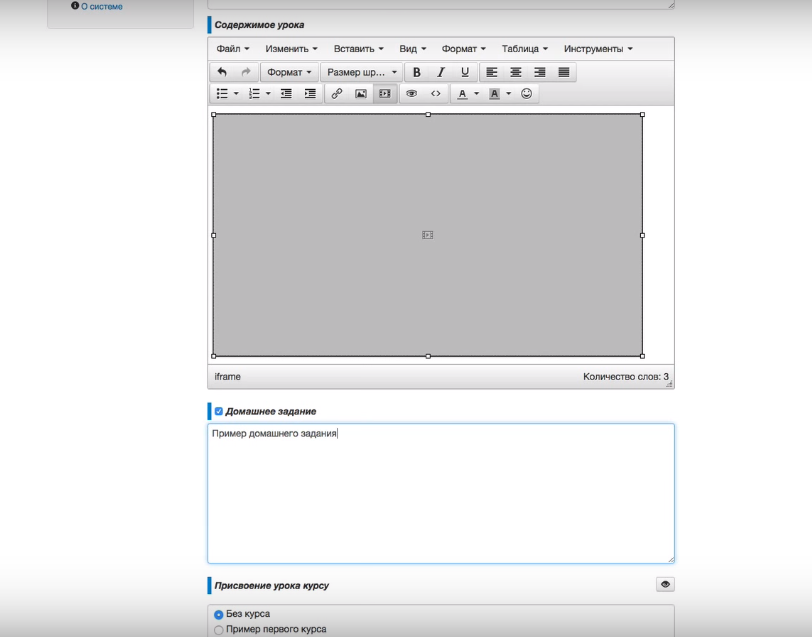Expand the bullet list style arrow
Image resolution: width=812 pixels, height=637 pixels.
(x=236, y=93)
